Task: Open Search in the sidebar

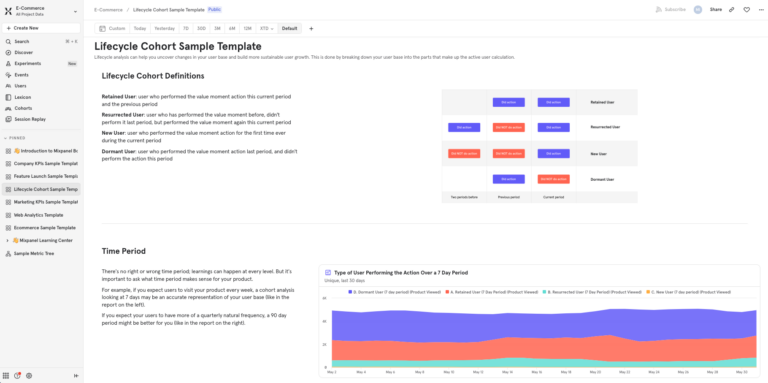Action: 41,42
